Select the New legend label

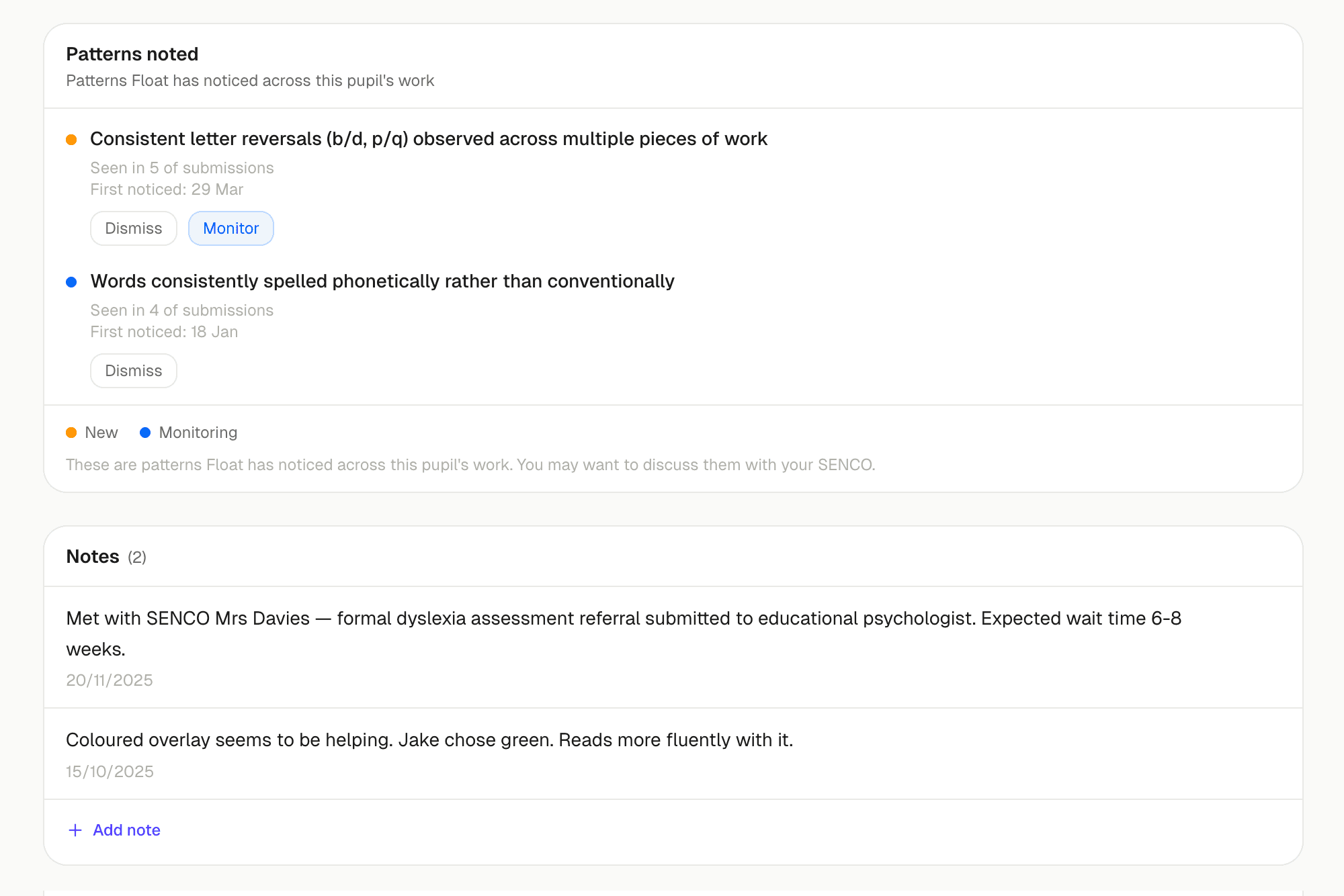[101, 433]
